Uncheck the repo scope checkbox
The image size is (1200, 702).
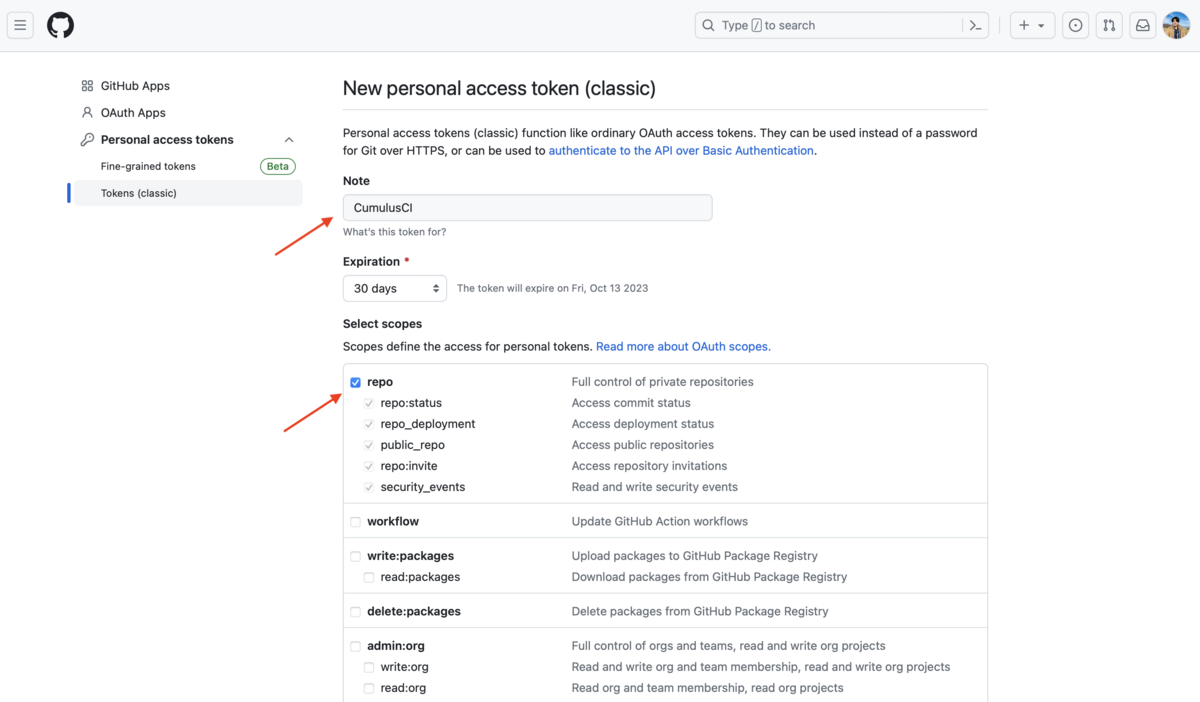point(355,382)
